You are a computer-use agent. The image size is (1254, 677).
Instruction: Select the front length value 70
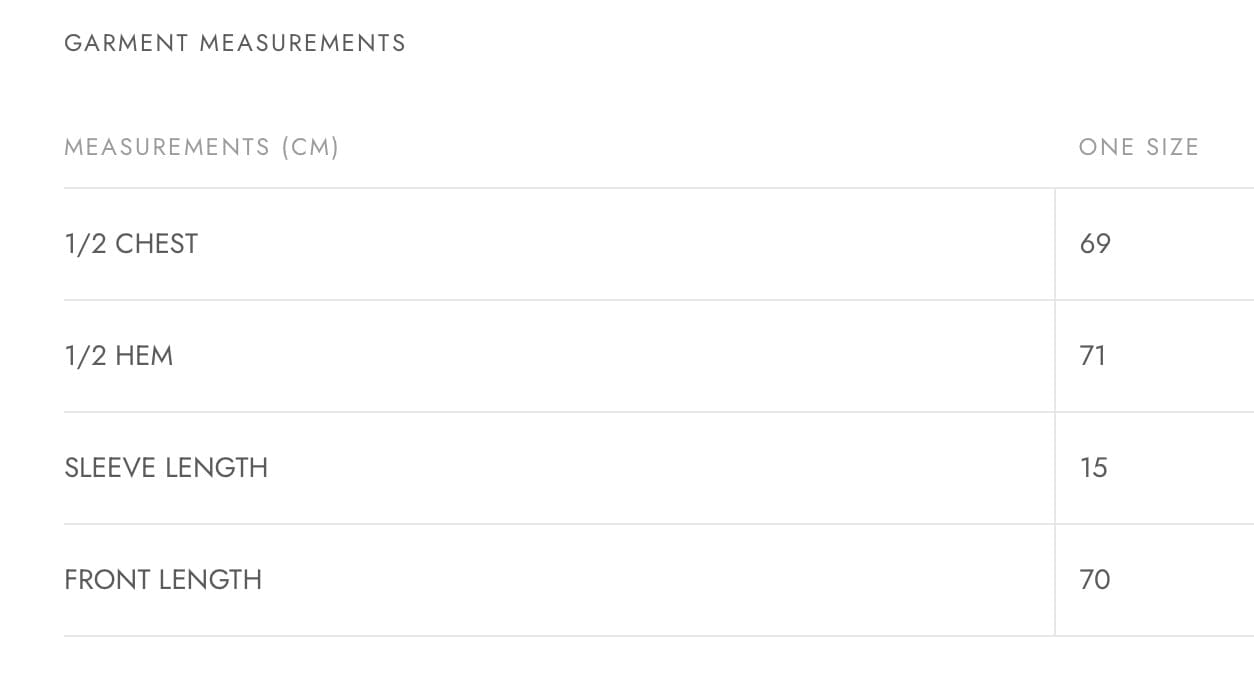pos(1095,580)
